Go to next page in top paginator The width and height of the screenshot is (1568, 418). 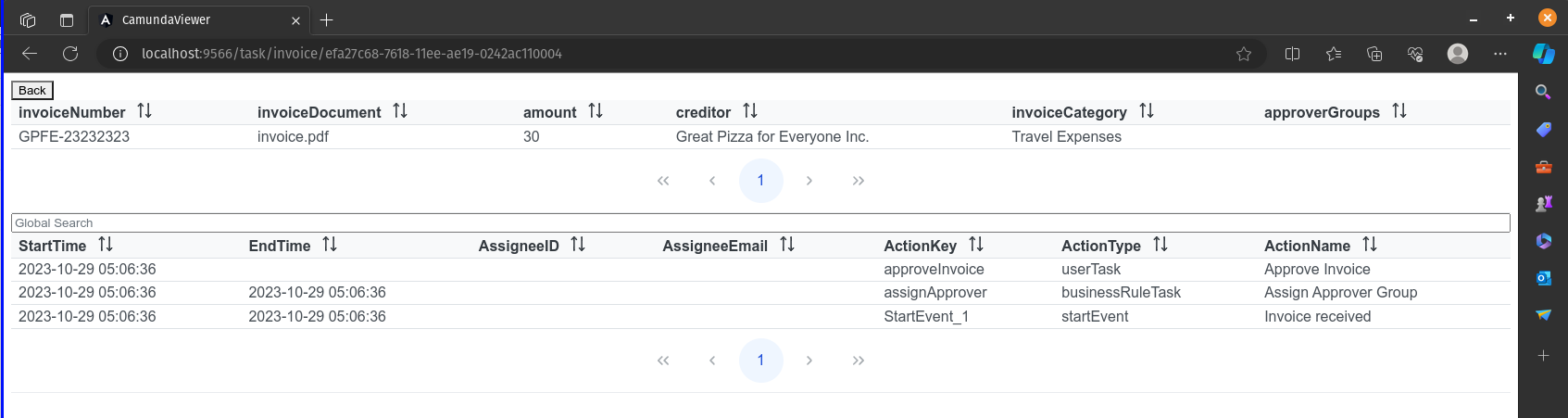click(x=809, y=181)
